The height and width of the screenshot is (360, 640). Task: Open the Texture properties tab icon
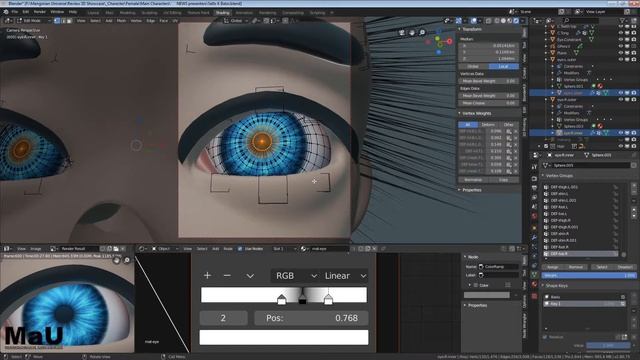534,296
